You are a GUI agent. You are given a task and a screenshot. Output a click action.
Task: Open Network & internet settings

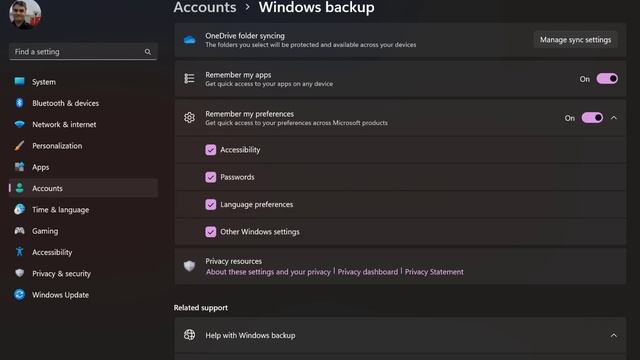pyautogui.click(x=83, y=124)
